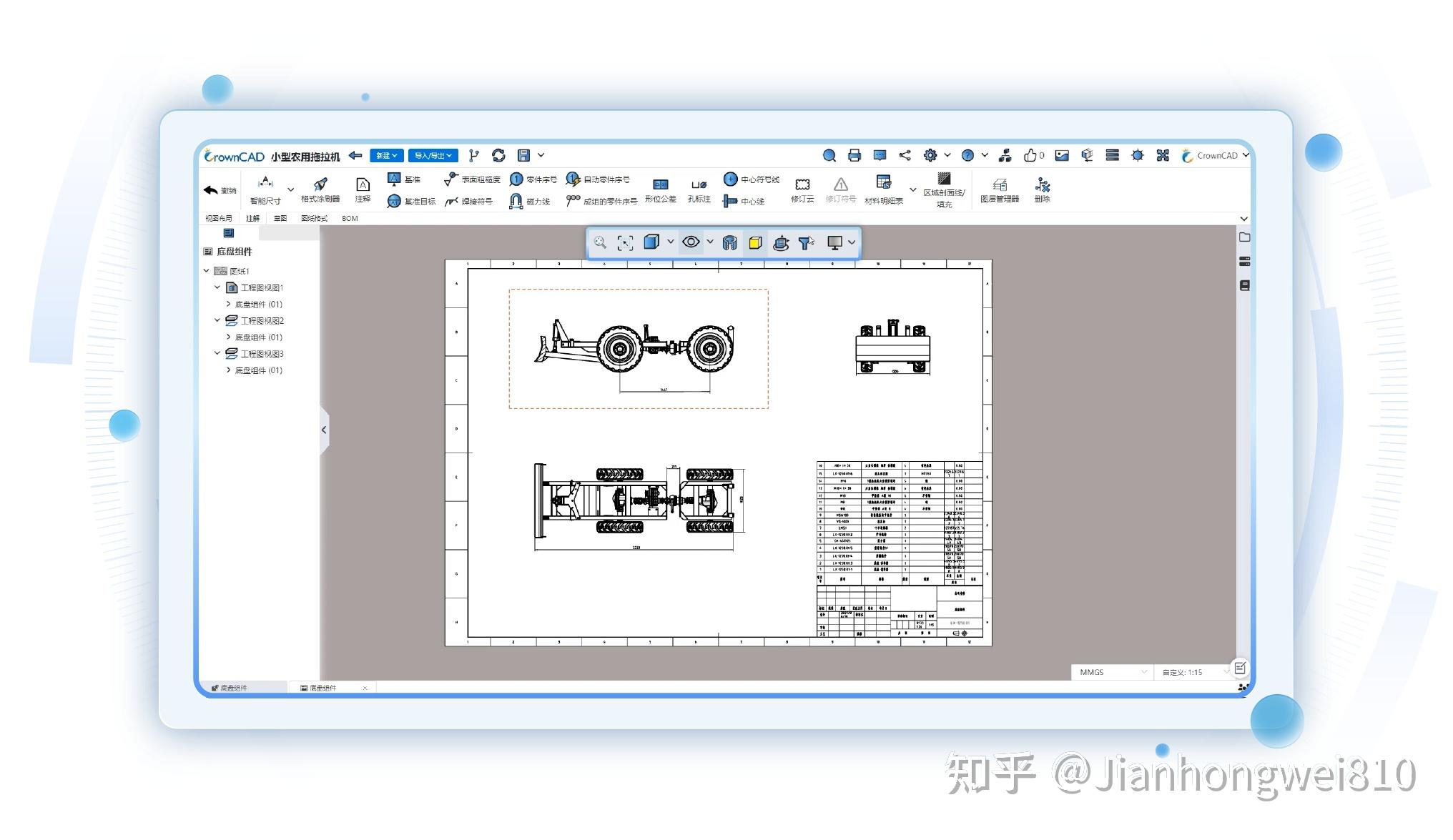This screenshot has height=840, width=1453.
Task: Add a 中心线 centerline
Action: tap(747, 201)
